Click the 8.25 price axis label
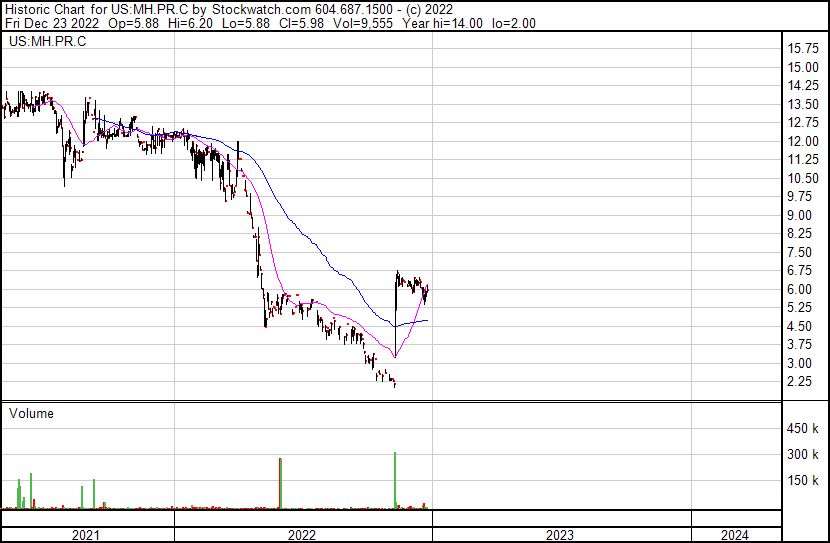830x543 pixels. point(799,234)
